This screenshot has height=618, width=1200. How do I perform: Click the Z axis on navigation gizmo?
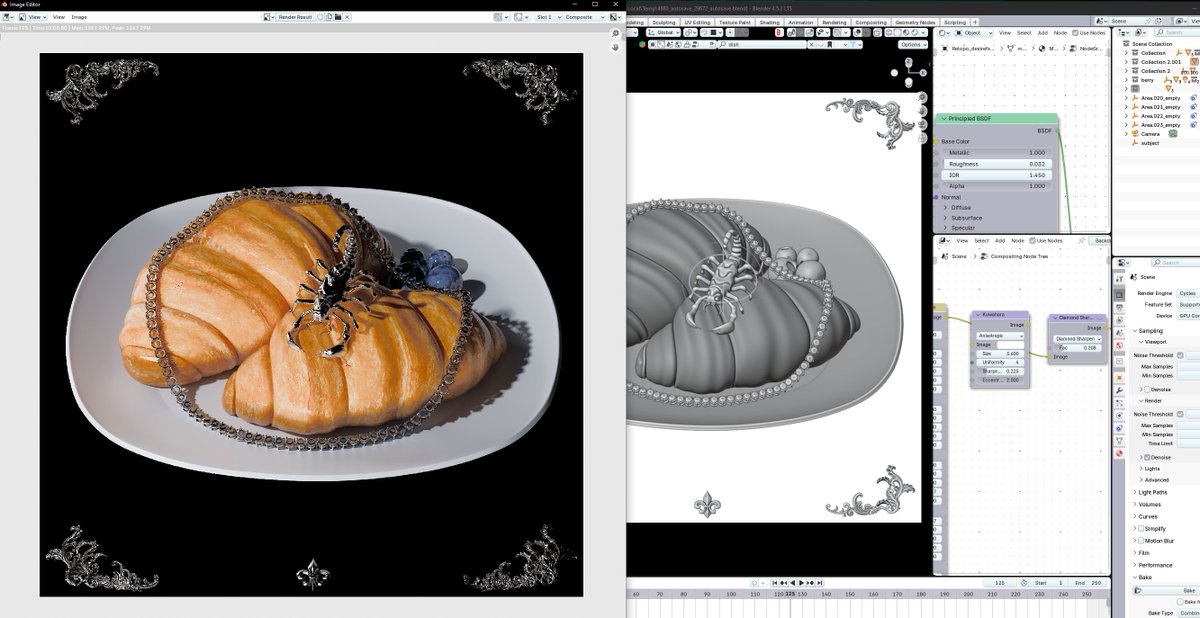[908, 59]
